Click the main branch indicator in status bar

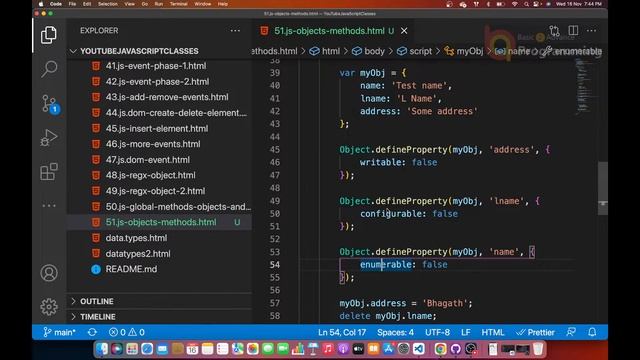click(60, 332)
